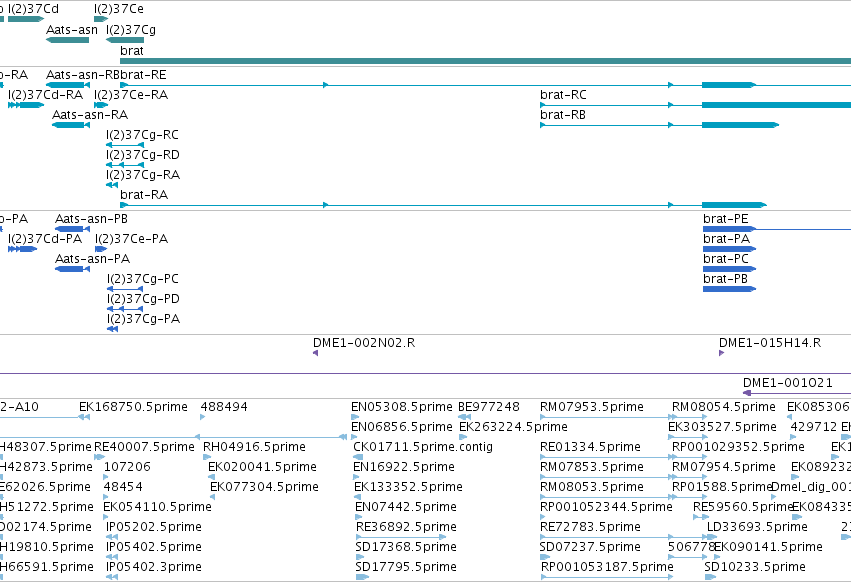The height and width of the screenshot is (582, 851).
Task: Select the 488494 EST feature
Action: click(202, 417)
